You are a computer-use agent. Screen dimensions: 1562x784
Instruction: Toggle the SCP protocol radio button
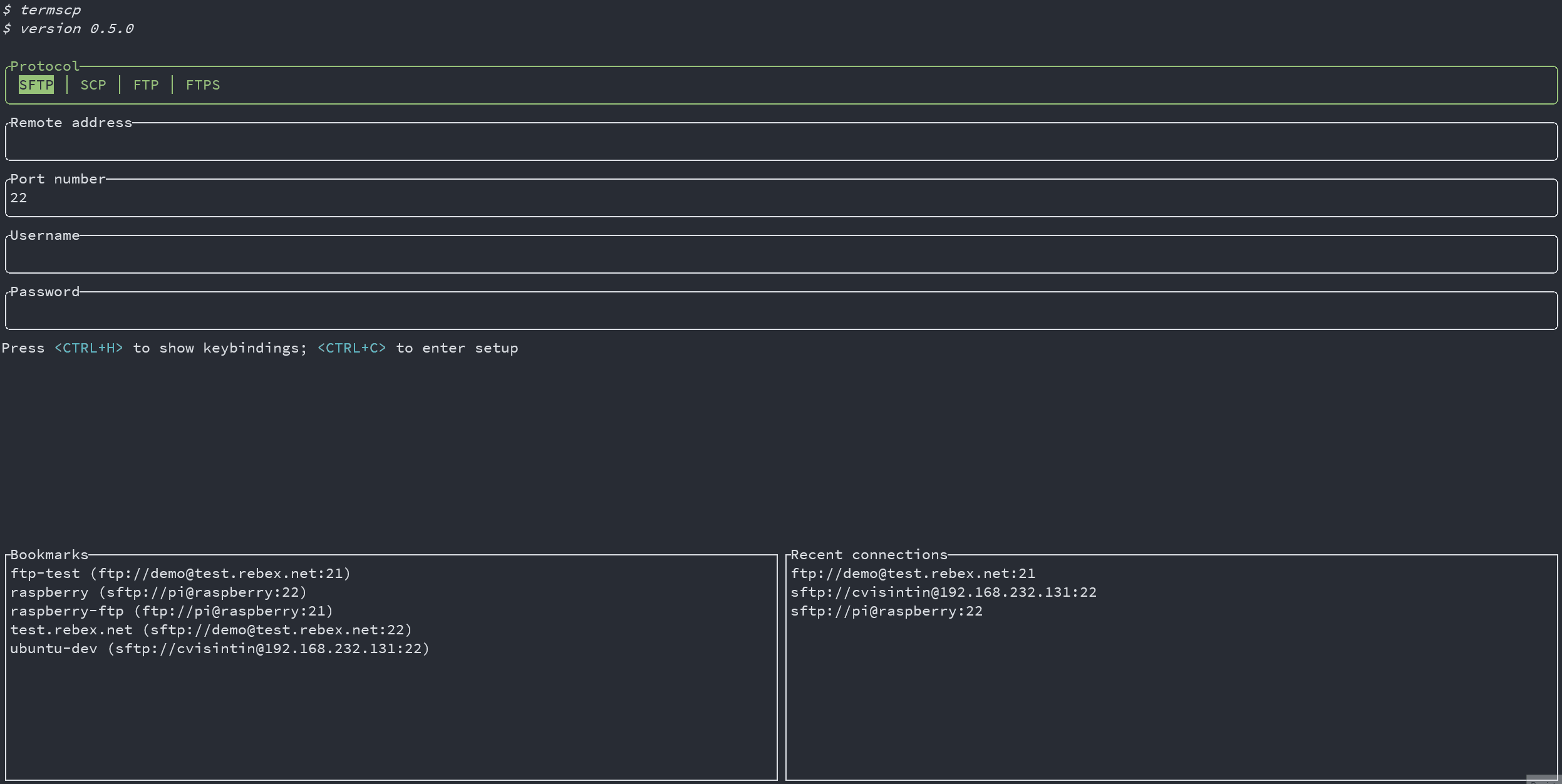[92, 84]
